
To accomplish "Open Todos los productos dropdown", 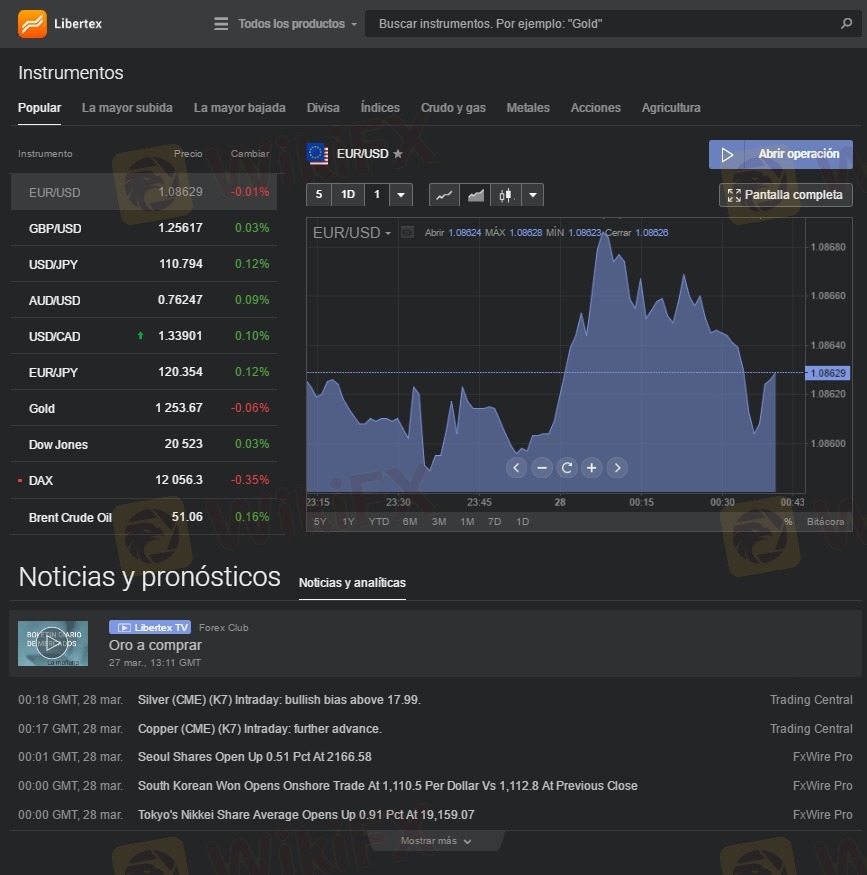I will point(297,24).
